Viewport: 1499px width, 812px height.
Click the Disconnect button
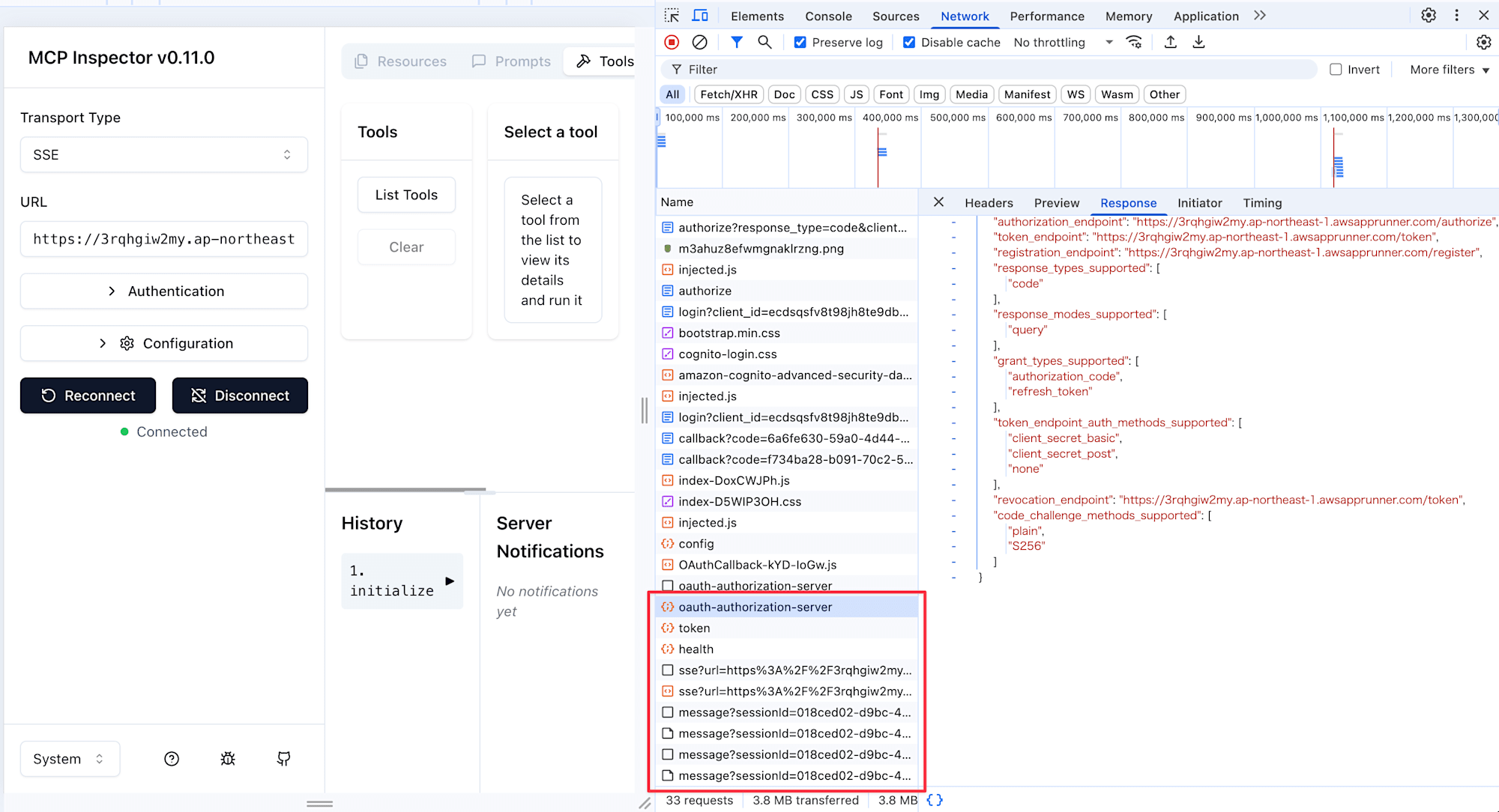coord(240,396)
